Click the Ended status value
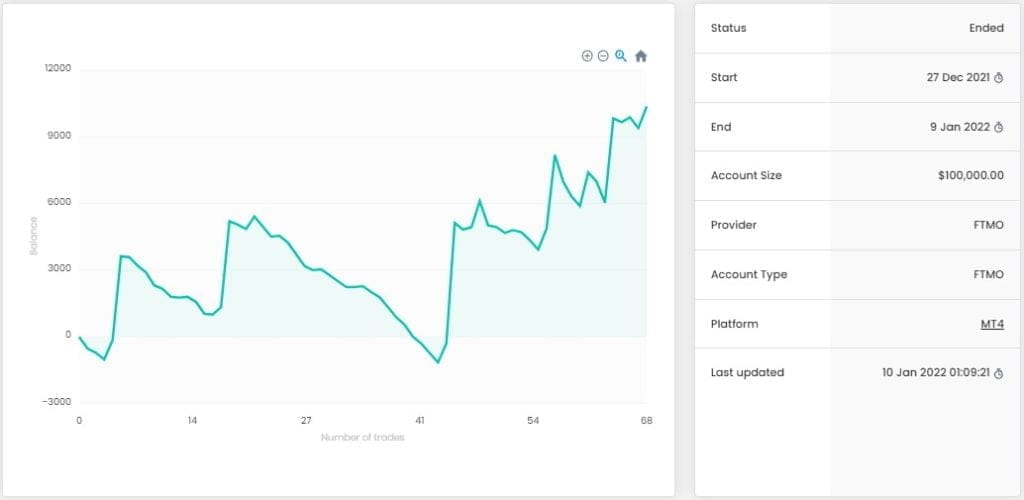The width and height of the screenshot is (1024, 500). 986,28
